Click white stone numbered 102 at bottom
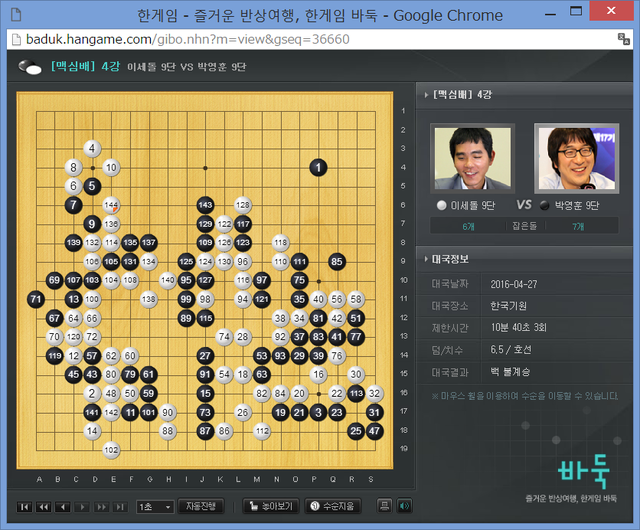640x530 pixels. coord(111,450)
